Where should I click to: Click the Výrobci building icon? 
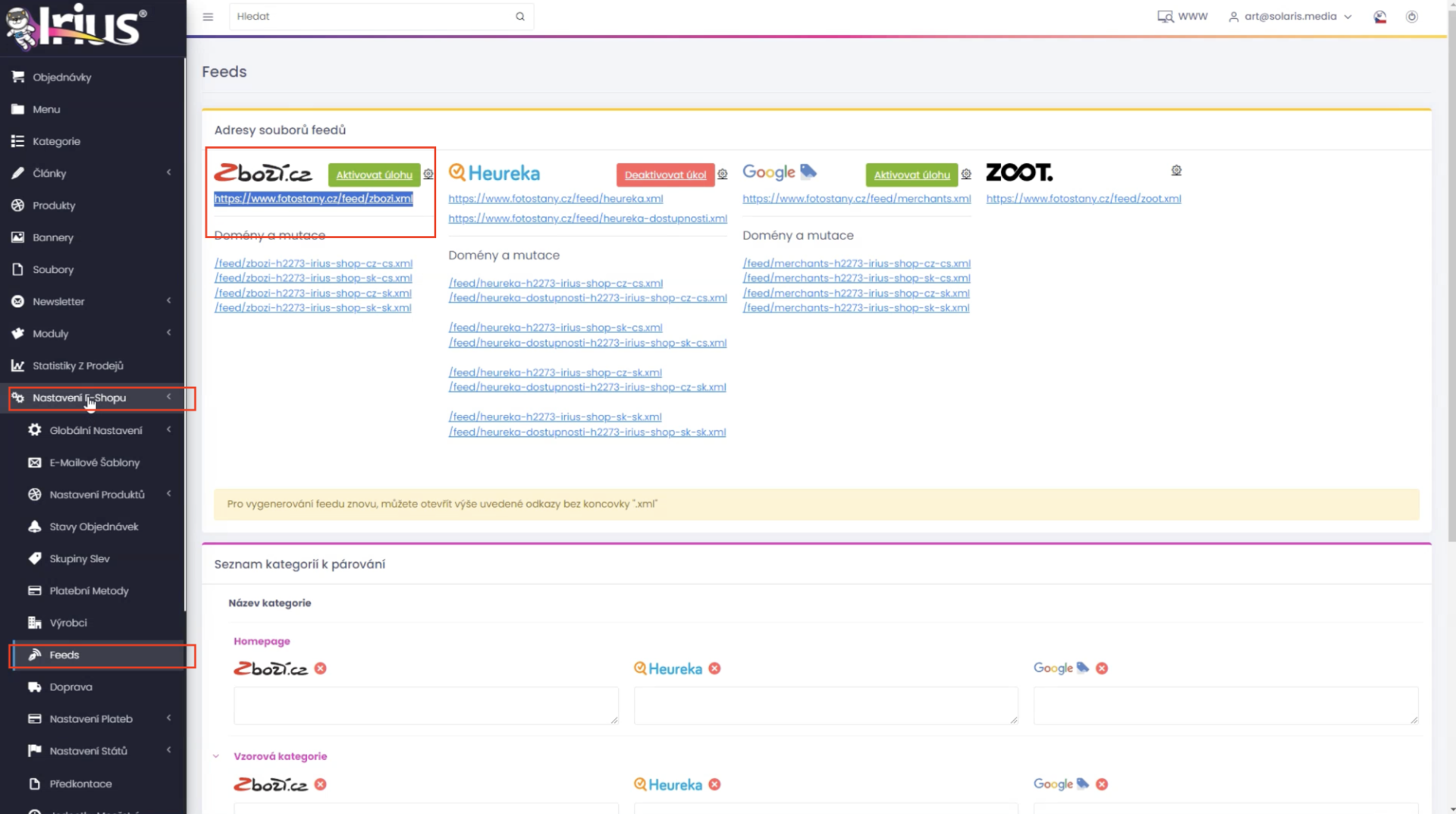pos(35,623)
